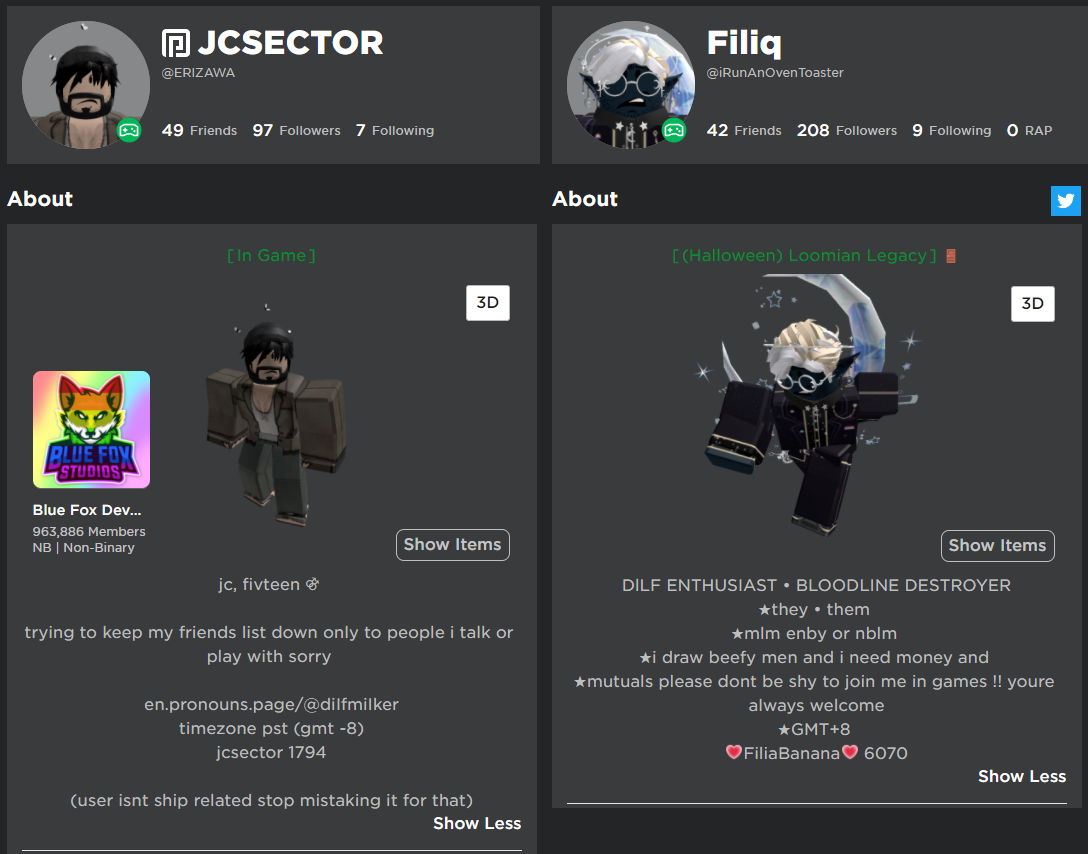The height and width of the screenshot is (854, 1088).
Task: Click the premium badge icon next to JCSECTOR
Action: point(176,43)
